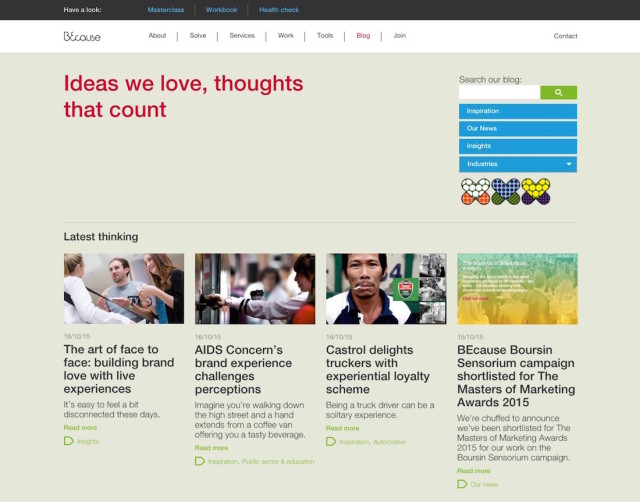The image size is (640, 502).
Task: Open the Services menu item
Action: (242, 36)
